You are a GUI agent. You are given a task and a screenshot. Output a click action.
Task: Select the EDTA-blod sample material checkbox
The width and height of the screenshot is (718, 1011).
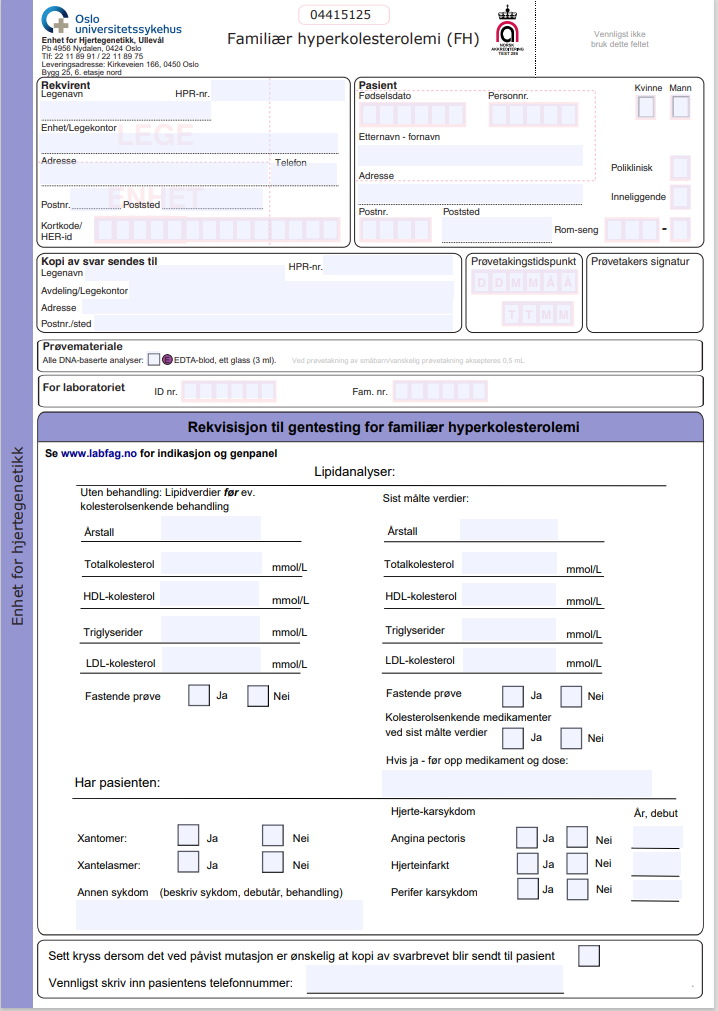pyautogui.click(x=154, y=360)
